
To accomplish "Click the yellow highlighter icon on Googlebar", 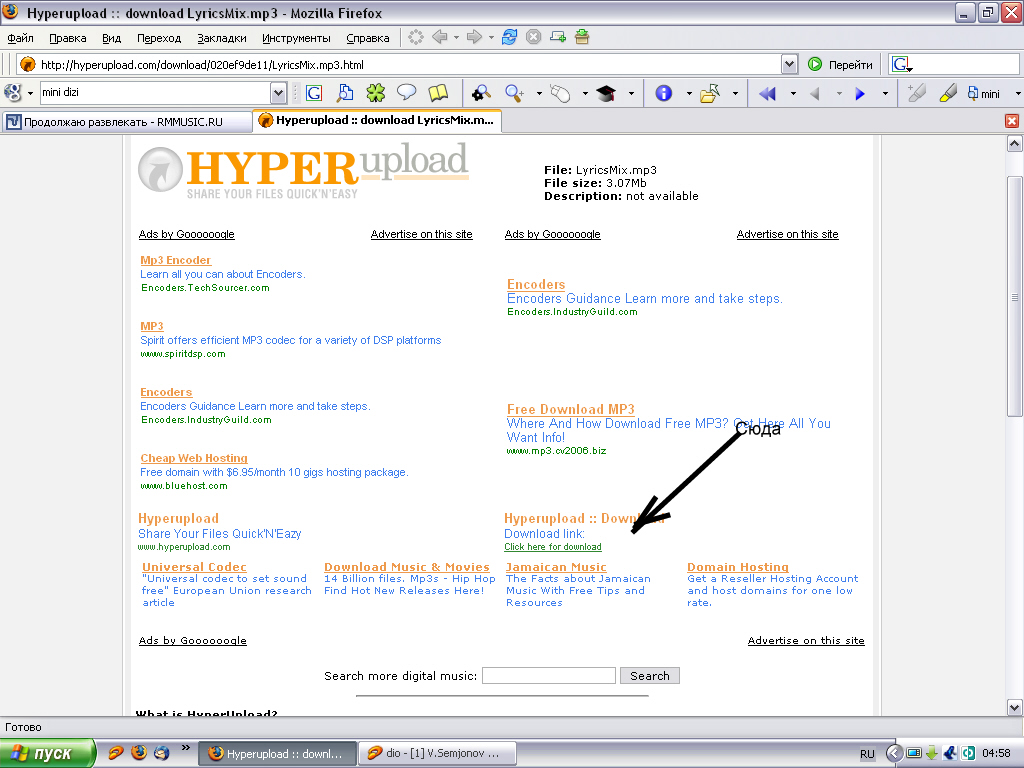I will pos(948,93).
